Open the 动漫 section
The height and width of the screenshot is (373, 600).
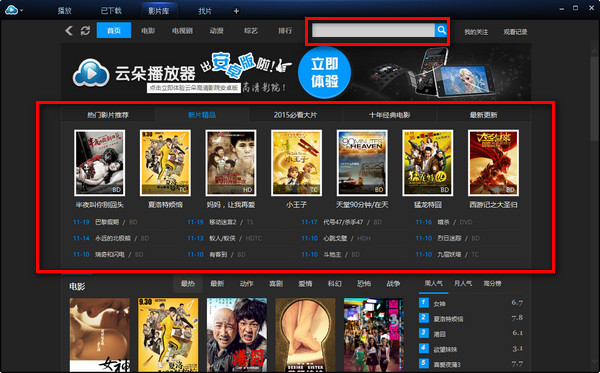click(216, 31)
